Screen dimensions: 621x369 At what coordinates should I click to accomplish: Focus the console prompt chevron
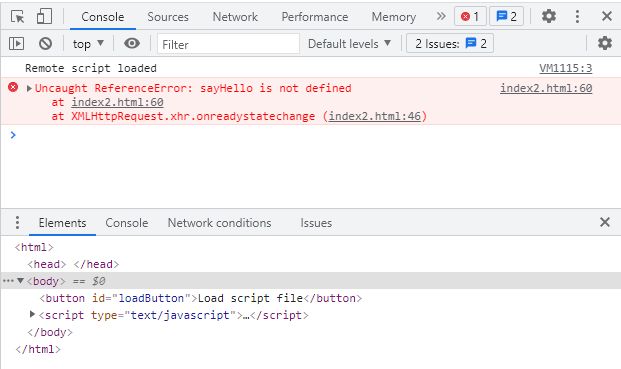click(13, 135)
